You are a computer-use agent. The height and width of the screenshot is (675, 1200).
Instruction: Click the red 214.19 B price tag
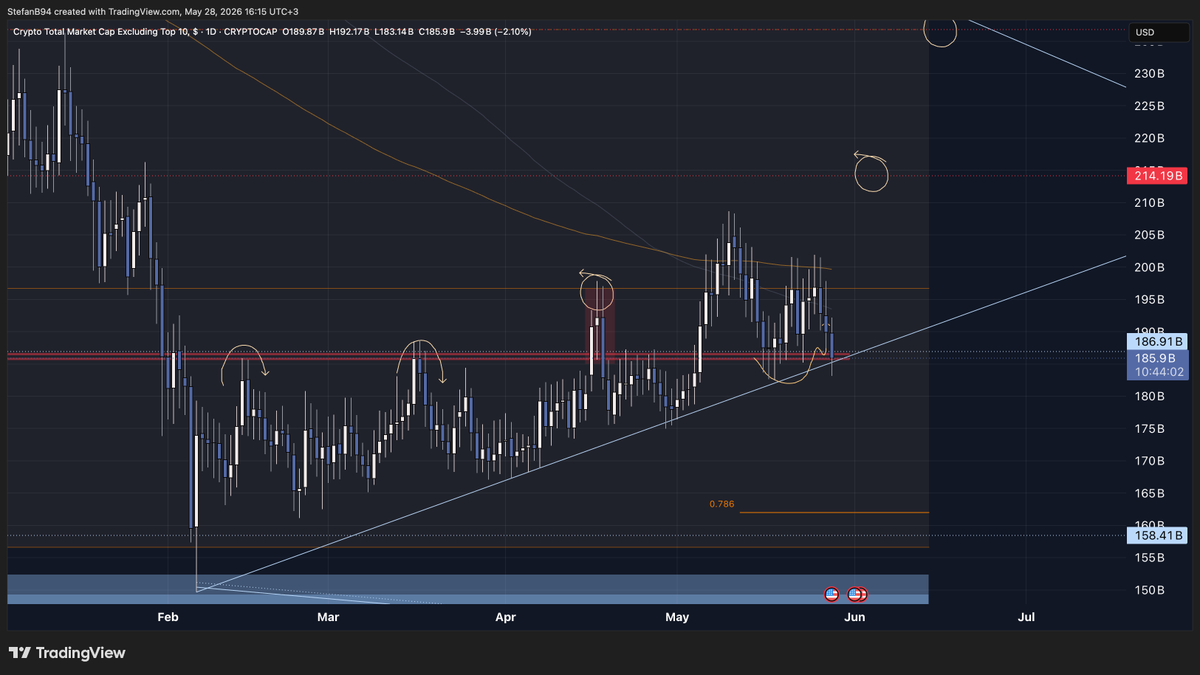coord(1157,176)
